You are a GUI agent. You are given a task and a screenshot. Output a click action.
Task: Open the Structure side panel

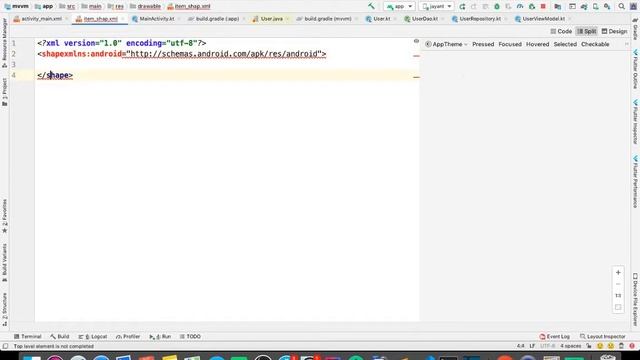coord(4,309)
